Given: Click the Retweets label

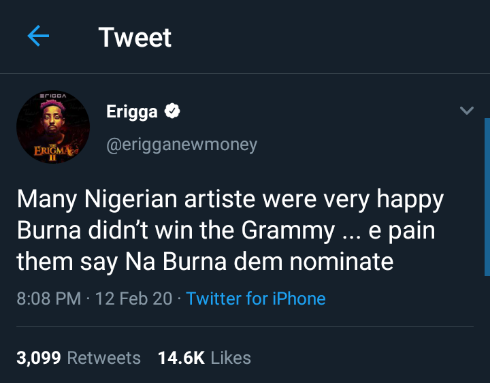Looking at the screenshot, I should pos(104,358).
